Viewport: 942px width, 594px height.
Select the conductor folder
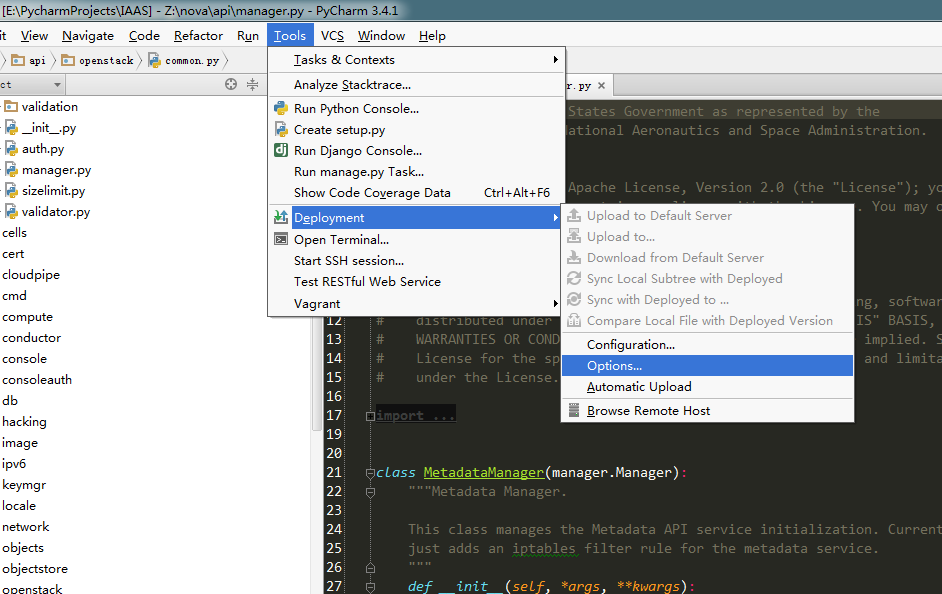(x=31, y=338)
